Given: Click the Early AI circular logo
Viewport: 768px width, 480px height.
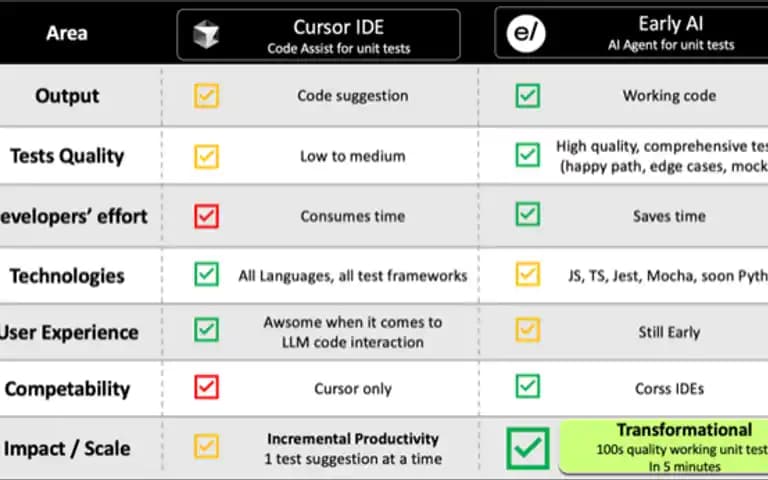Looking at the screenshot, I should click(x=526, y=33).
